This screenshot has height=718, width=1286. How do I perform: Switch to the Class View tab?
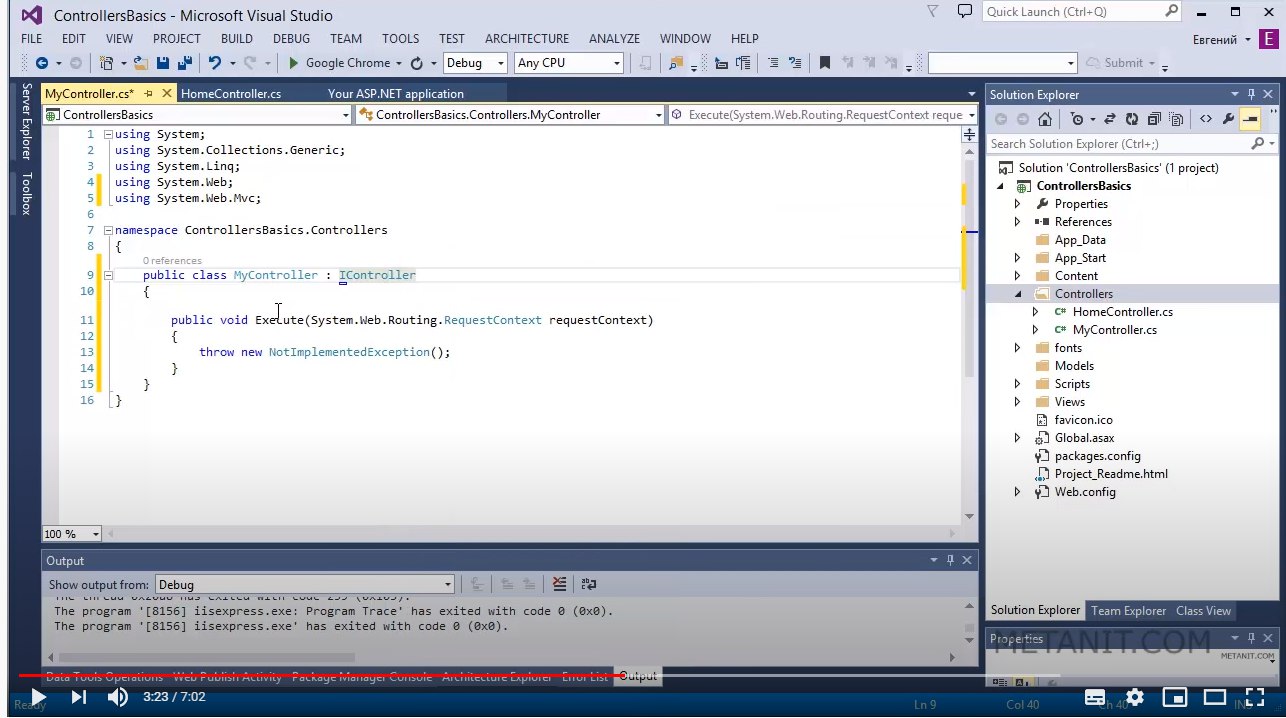tap(1203, 610)
